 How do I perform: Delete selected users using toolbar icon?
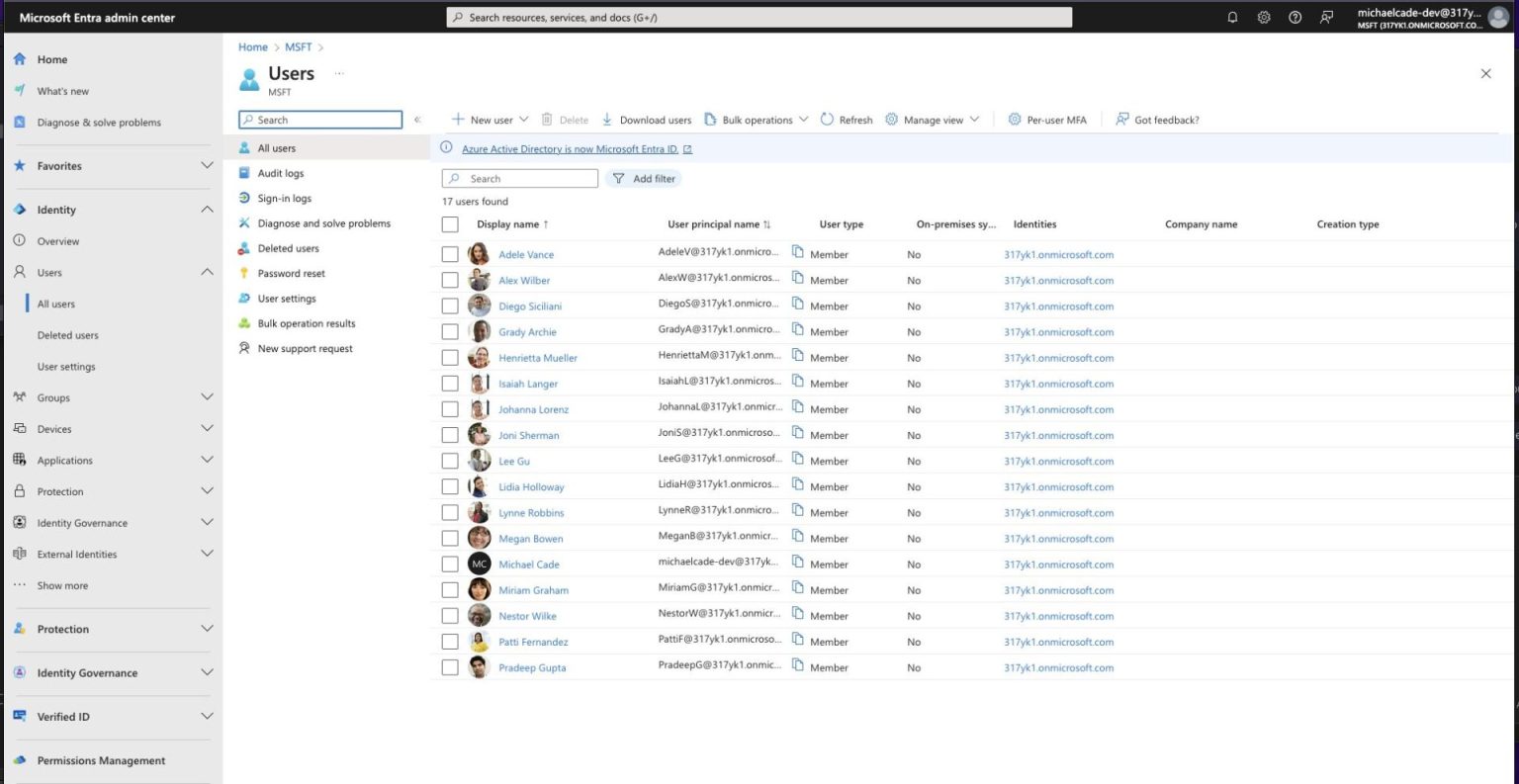566,119
